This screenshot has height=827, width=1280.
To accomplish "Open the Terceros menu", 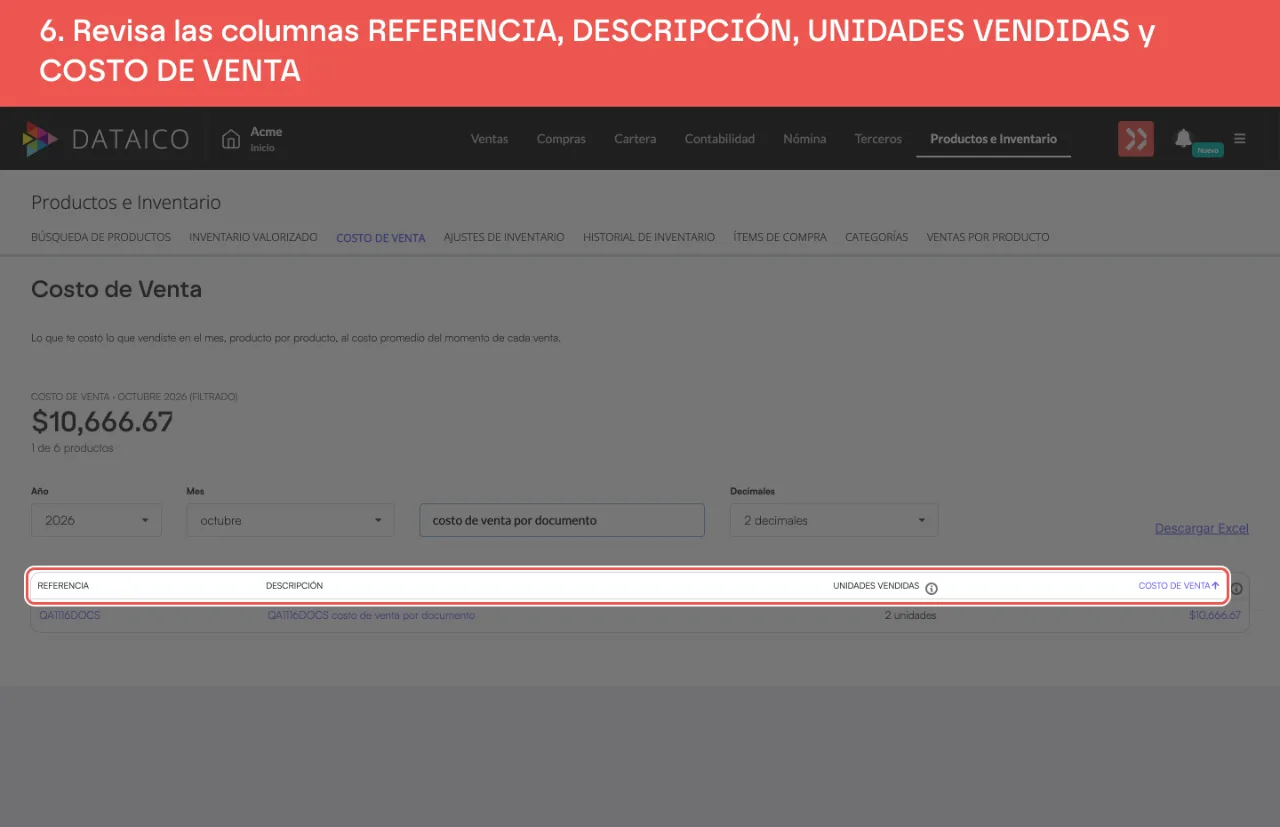I will coord(878,139).
